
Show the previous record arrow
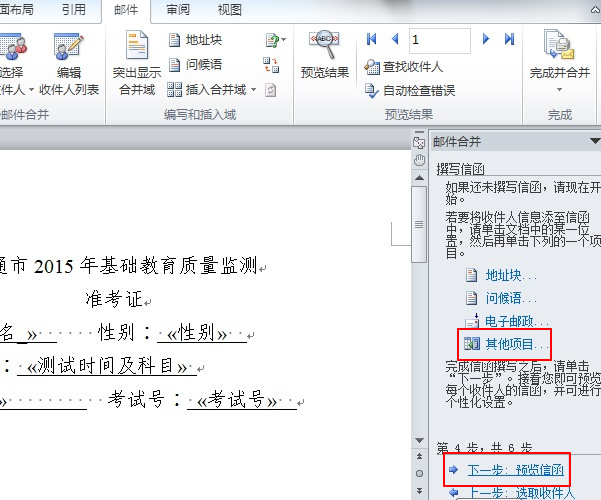point(395,40)
